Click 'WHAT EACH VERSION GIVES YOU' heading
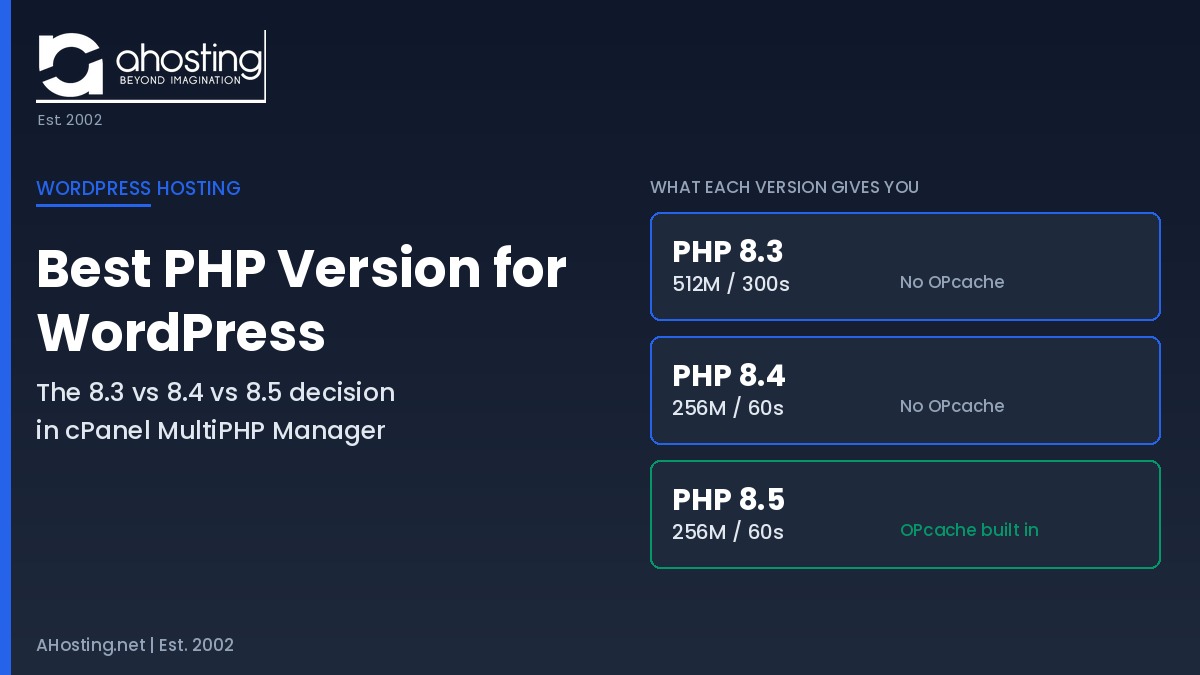1200x675 pixels. pyautogui.click(x=784, y=187)
